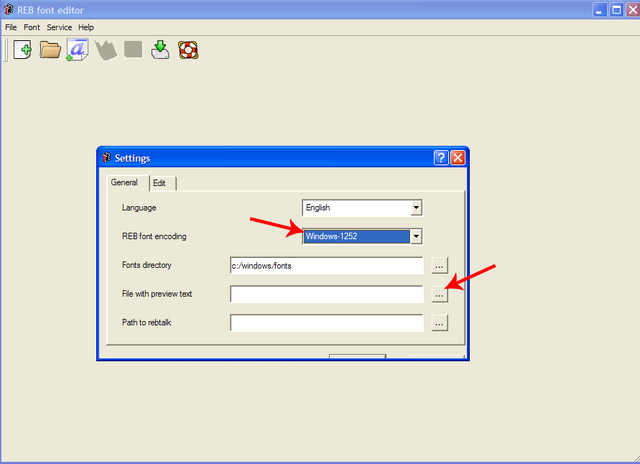The image size is (640, 464).
Task: Open the REB font encoding dropdown
Action: [x=416, y=236]
